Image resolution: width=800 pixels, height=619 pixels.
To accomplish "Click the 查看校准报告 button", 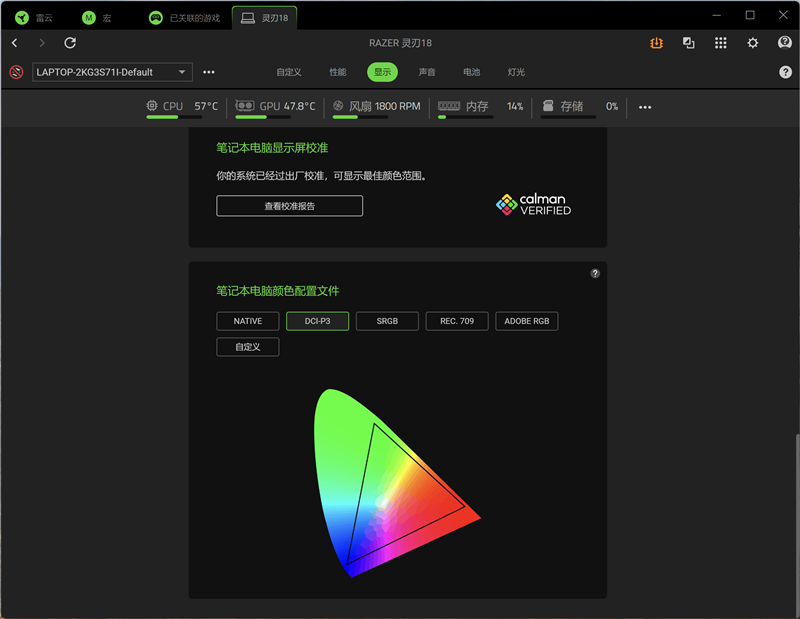I will [x=289, y=206].
